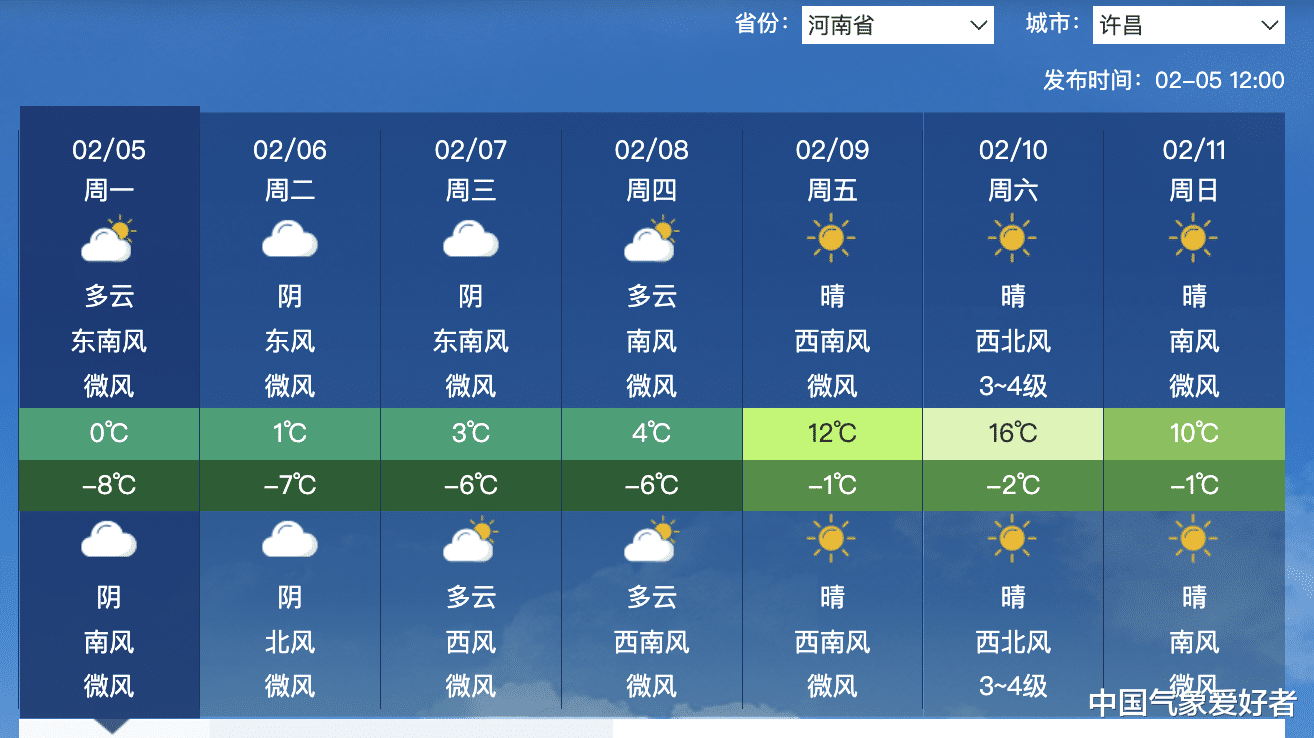The image size is (1314, 738).
Task: Select the 02/05 周一 forecast column
Action: tap(110, 412)
